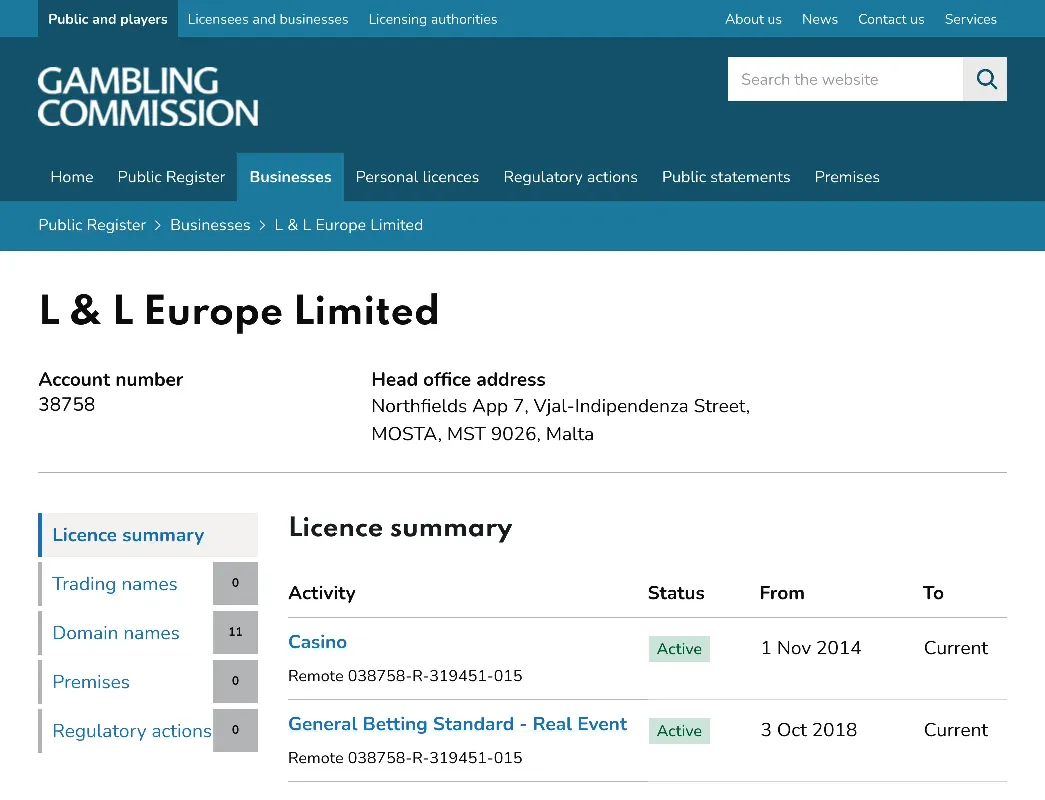Open Public statements menu item
This screenshot has width=1045, height=800.
(x=726, y=177)
